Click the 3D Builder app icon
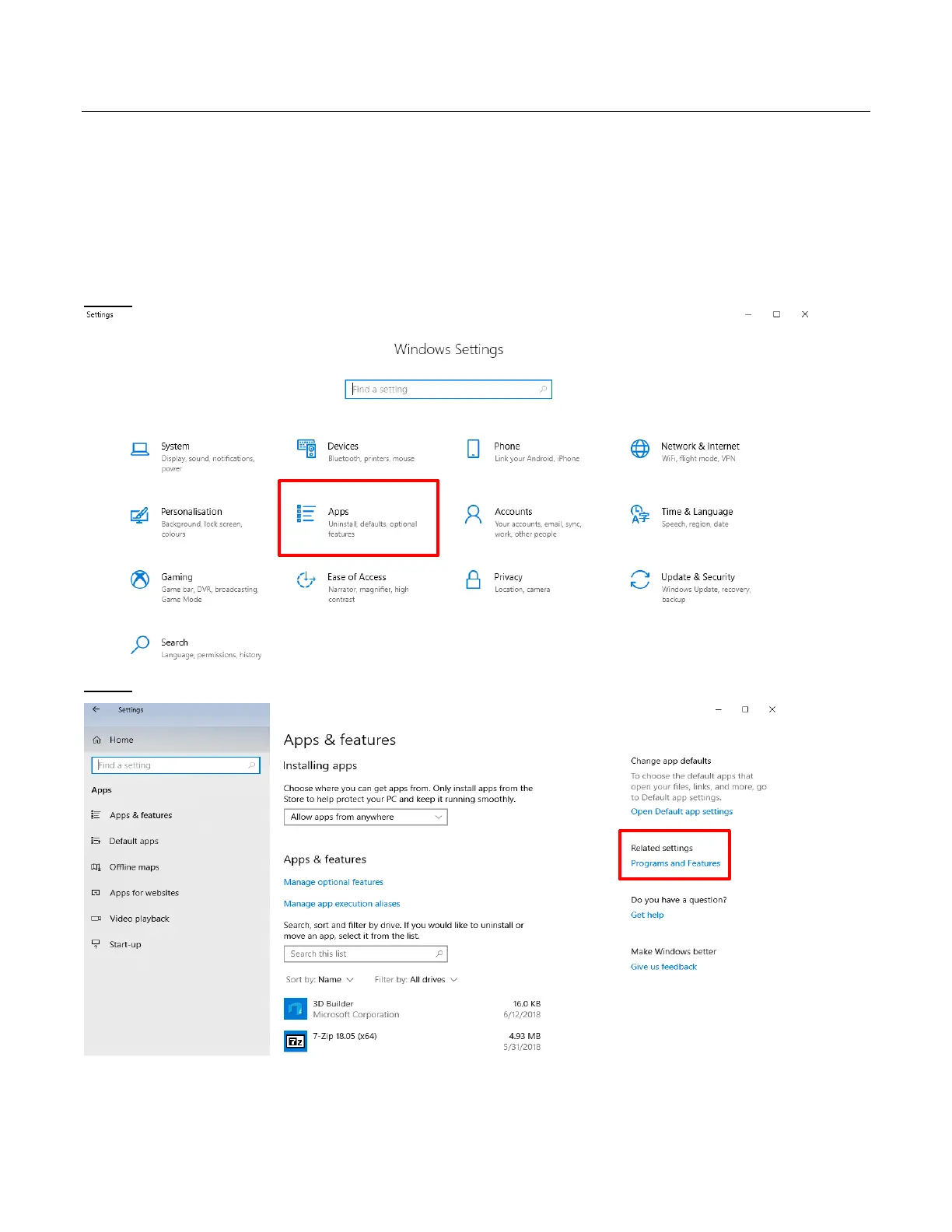 tap(296, 1009)
